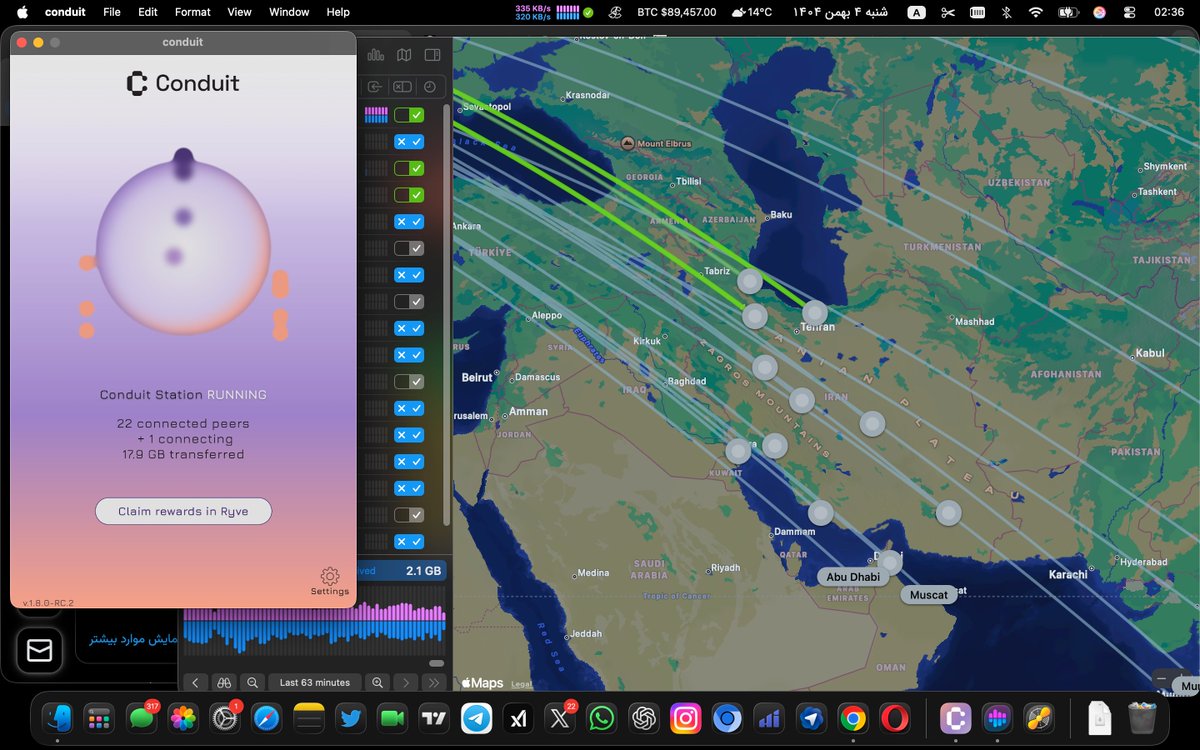The image size is (1200, 750).
Task: Select the Abu Dhabi label on map
Action: 853,577
